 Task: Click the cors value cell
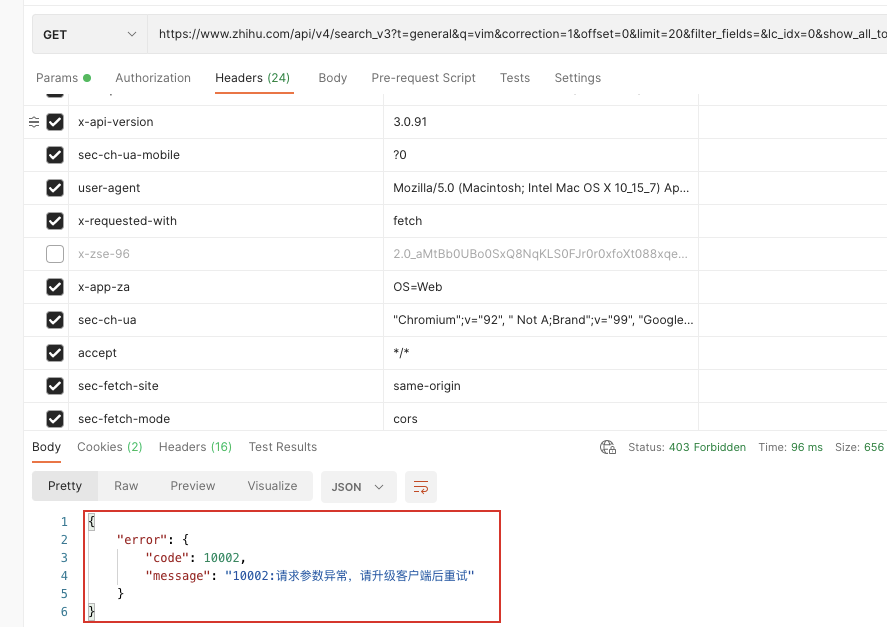pos(541,418)
